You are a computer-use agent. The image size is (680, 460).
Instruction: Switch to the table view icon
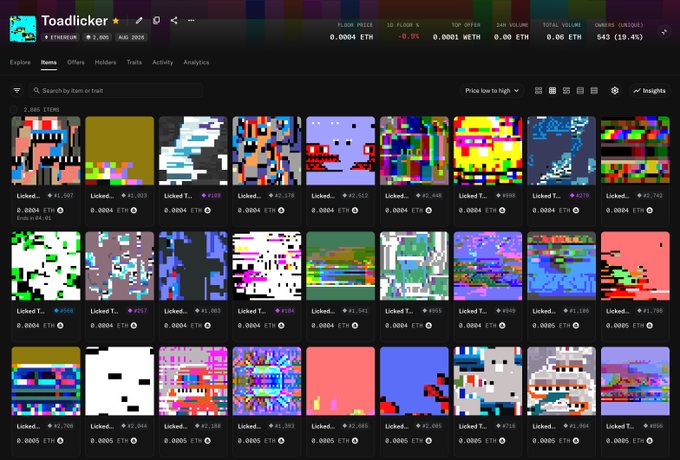coord(594,91)
